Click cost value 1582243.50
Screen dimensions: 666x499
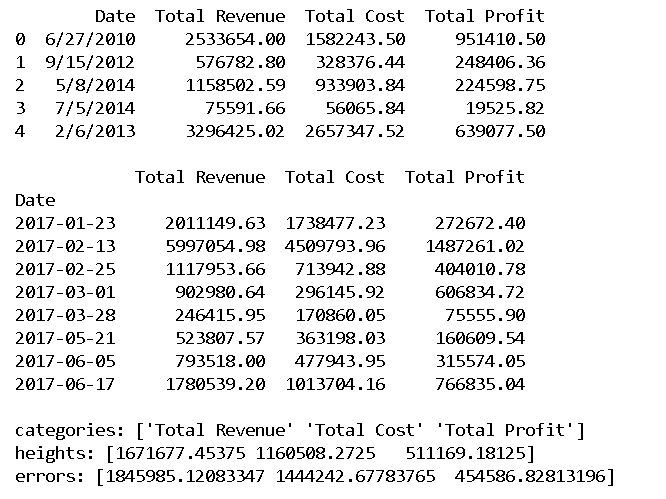[356, 39]
